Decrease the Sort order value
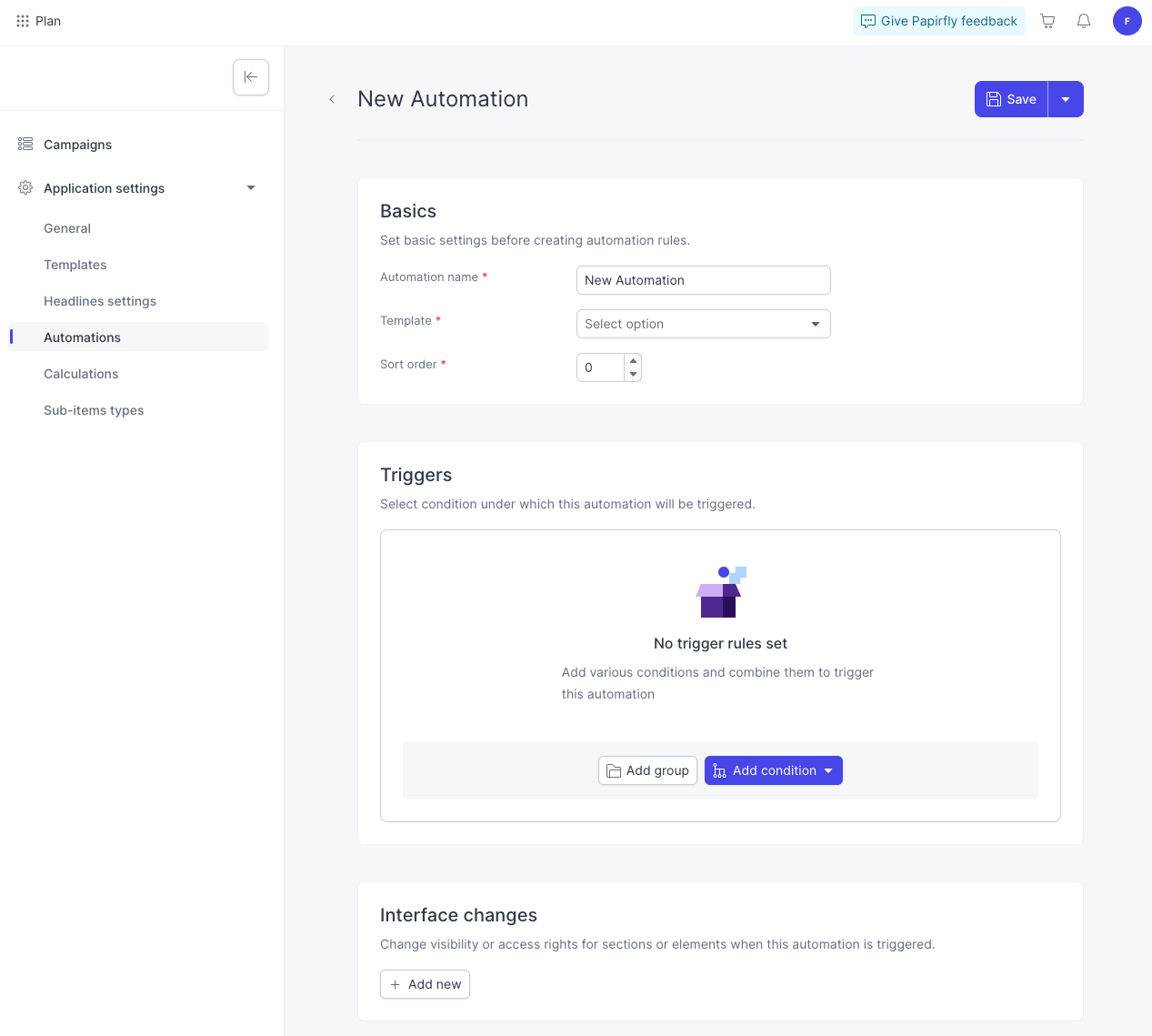 point(633,374)
